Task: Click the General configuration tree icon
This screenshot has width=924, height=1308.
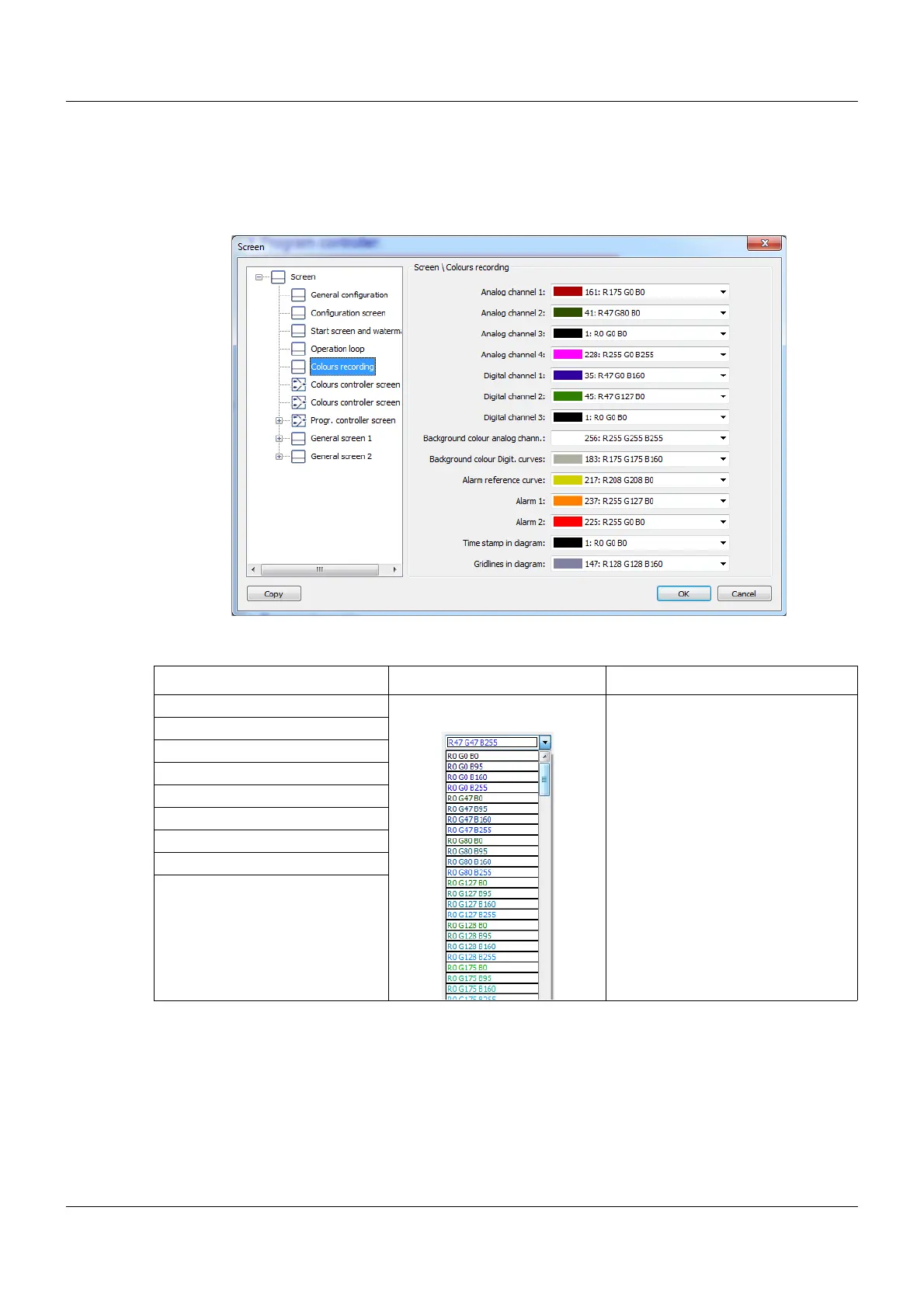Action: click(x=298, y=295)
